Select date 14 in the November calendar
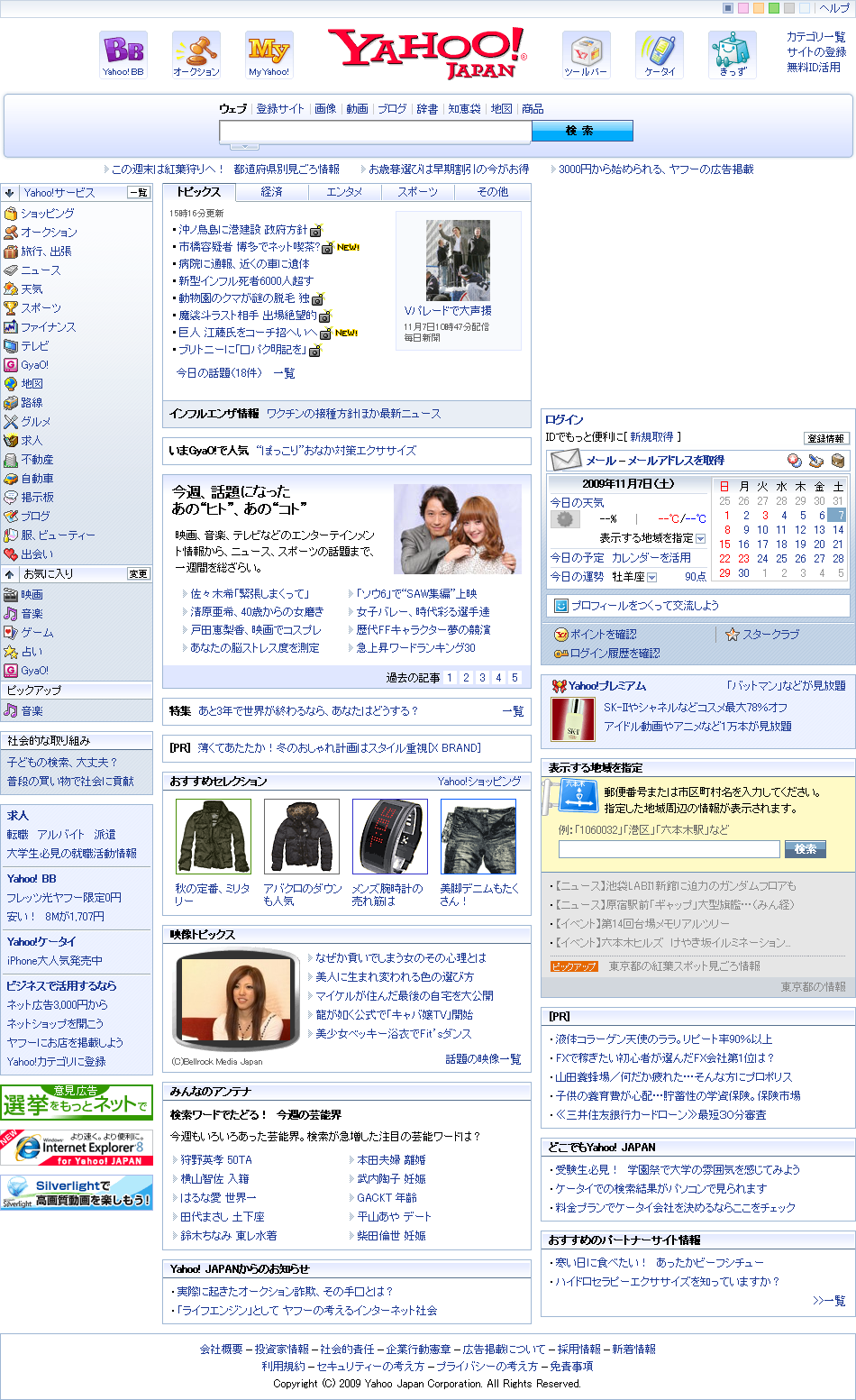The height and width of the screenshot is (1400, 856). [838, 530]
